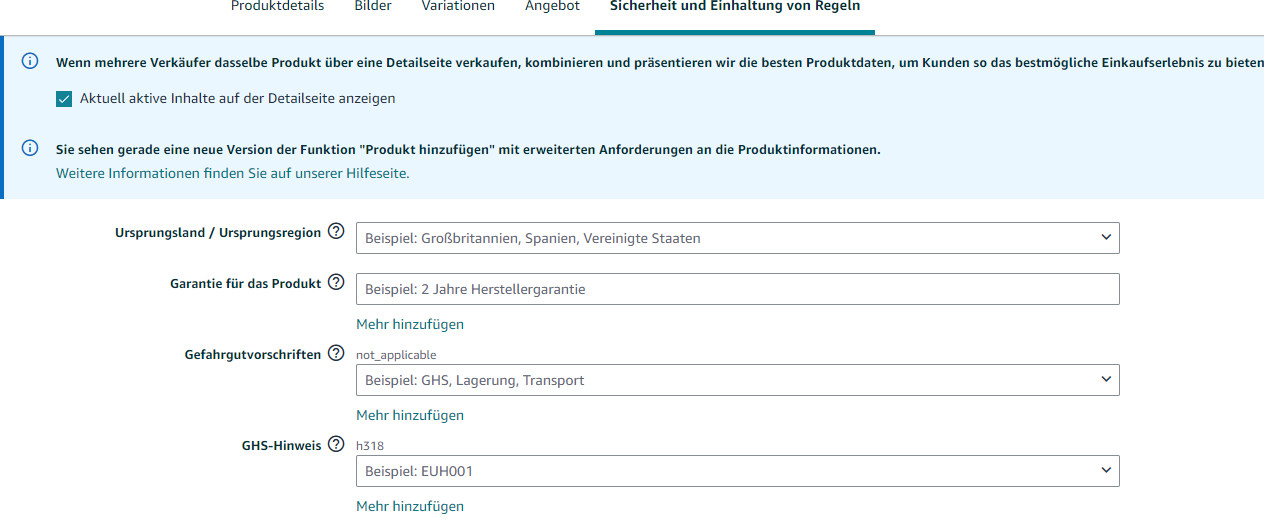Viewport: 1264px width, 526px height.
Task: Go to the Variationen tab
Action: point(458,6)
